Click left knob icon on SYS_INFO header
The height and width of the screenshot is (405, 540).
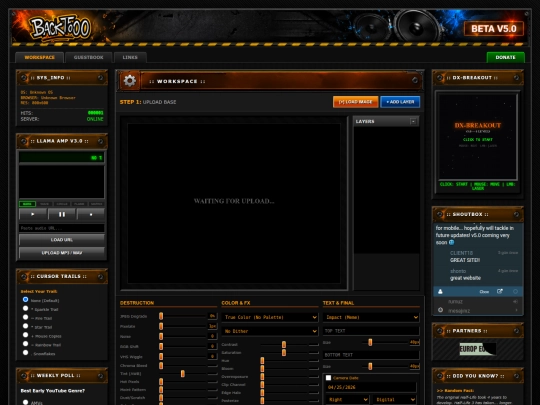[24, 78]
